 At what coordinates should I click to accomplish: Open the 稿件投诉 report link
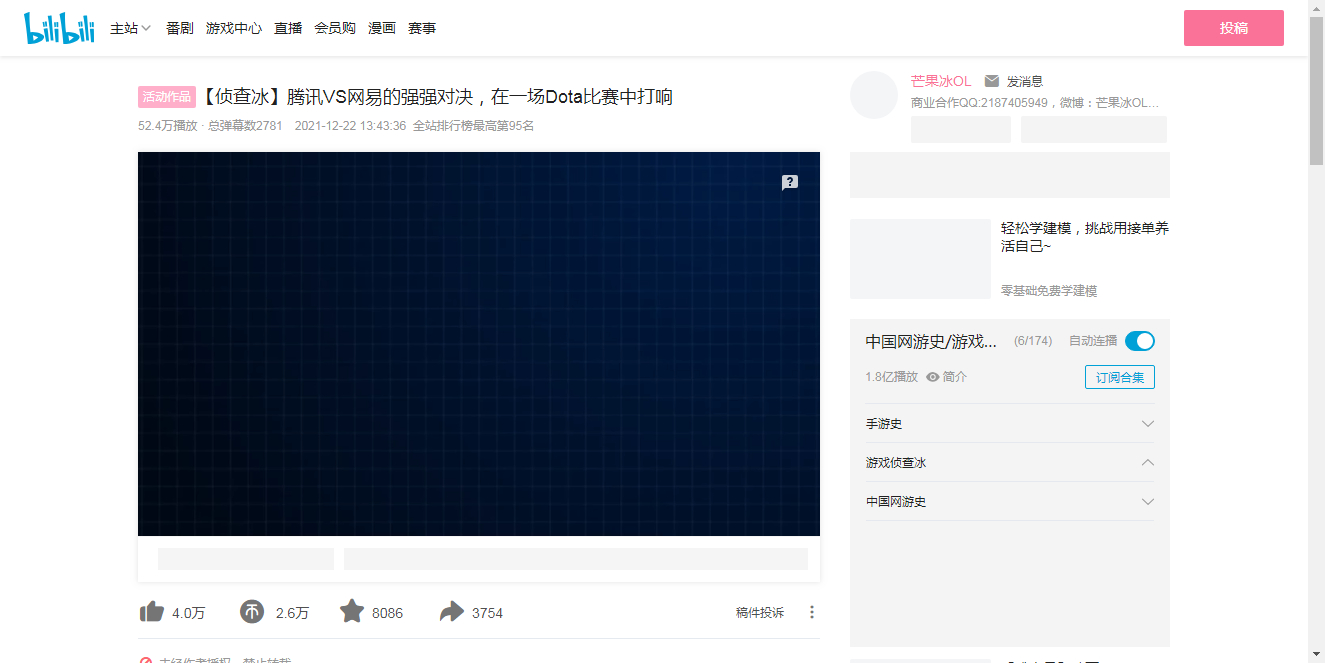[760, 612]
